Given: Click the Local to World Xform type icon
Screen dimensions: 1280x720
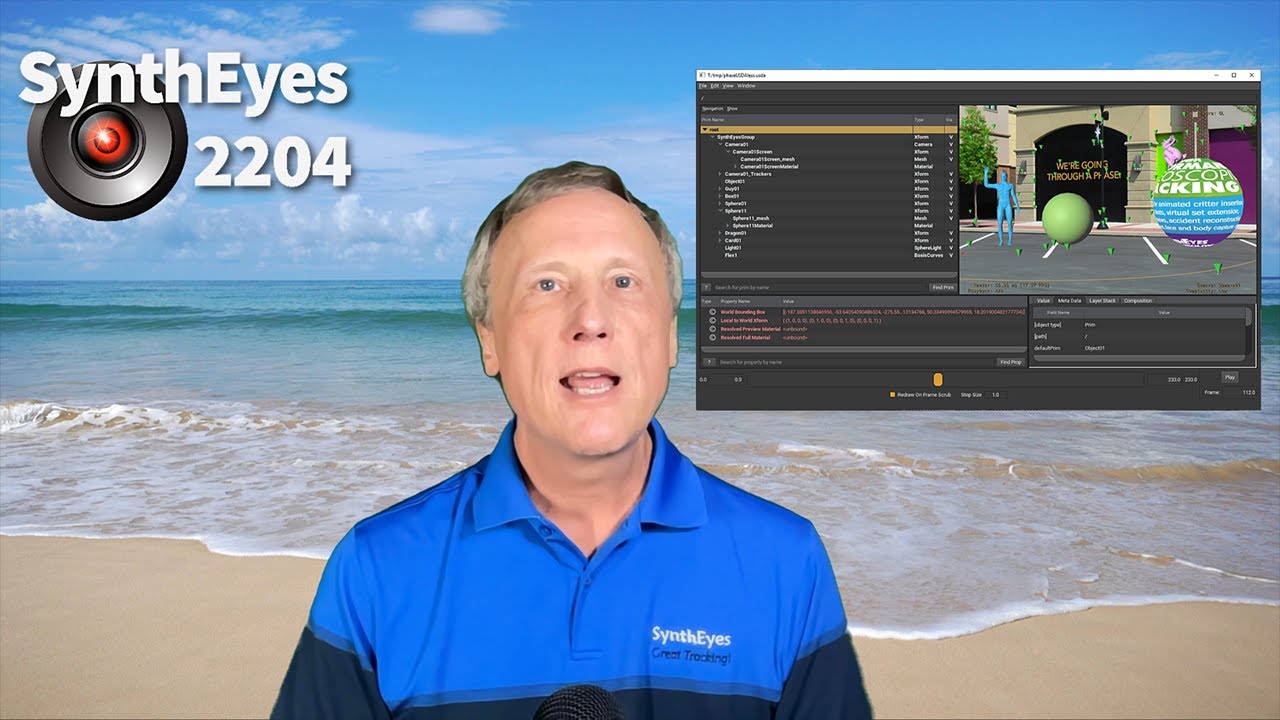Looking at the screenshot, I should click(713, 320).
